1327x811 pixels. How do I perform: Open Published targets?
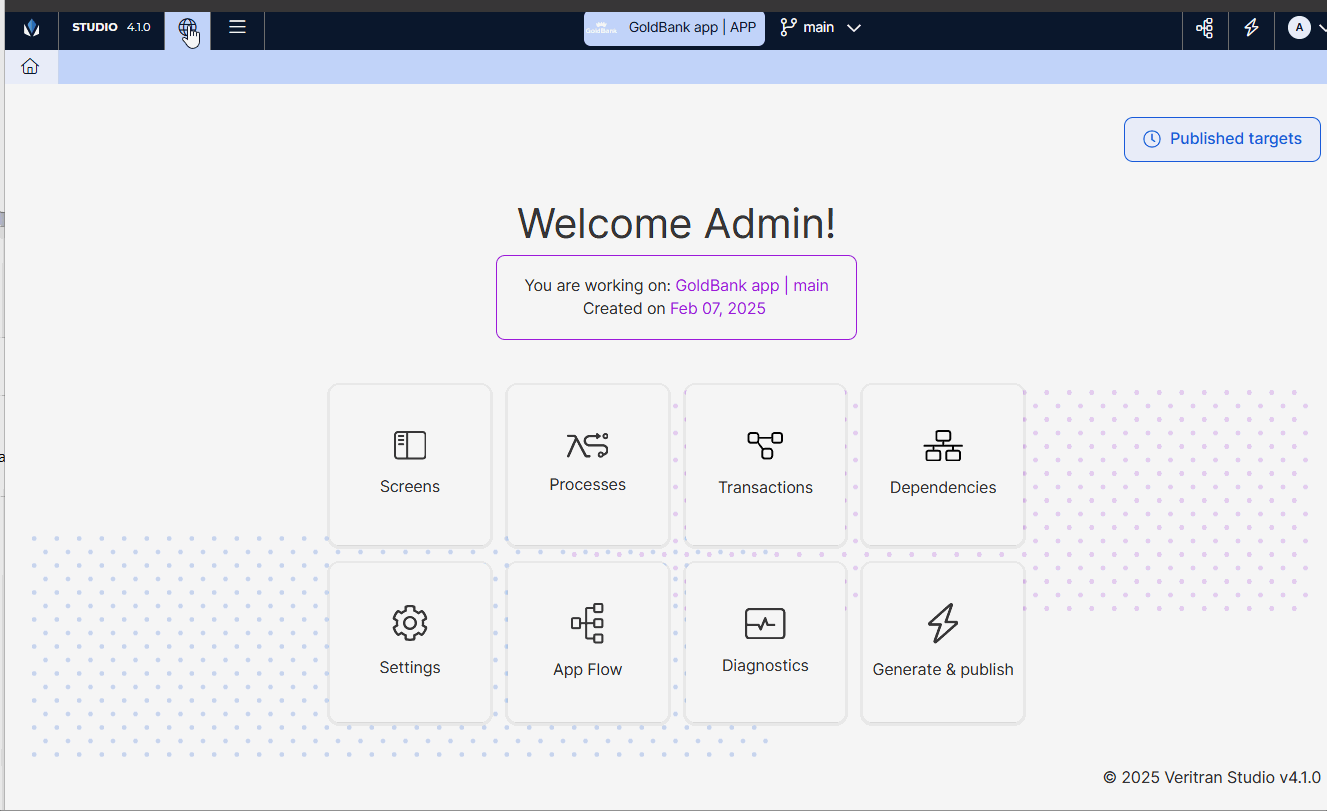[1222, 139]
